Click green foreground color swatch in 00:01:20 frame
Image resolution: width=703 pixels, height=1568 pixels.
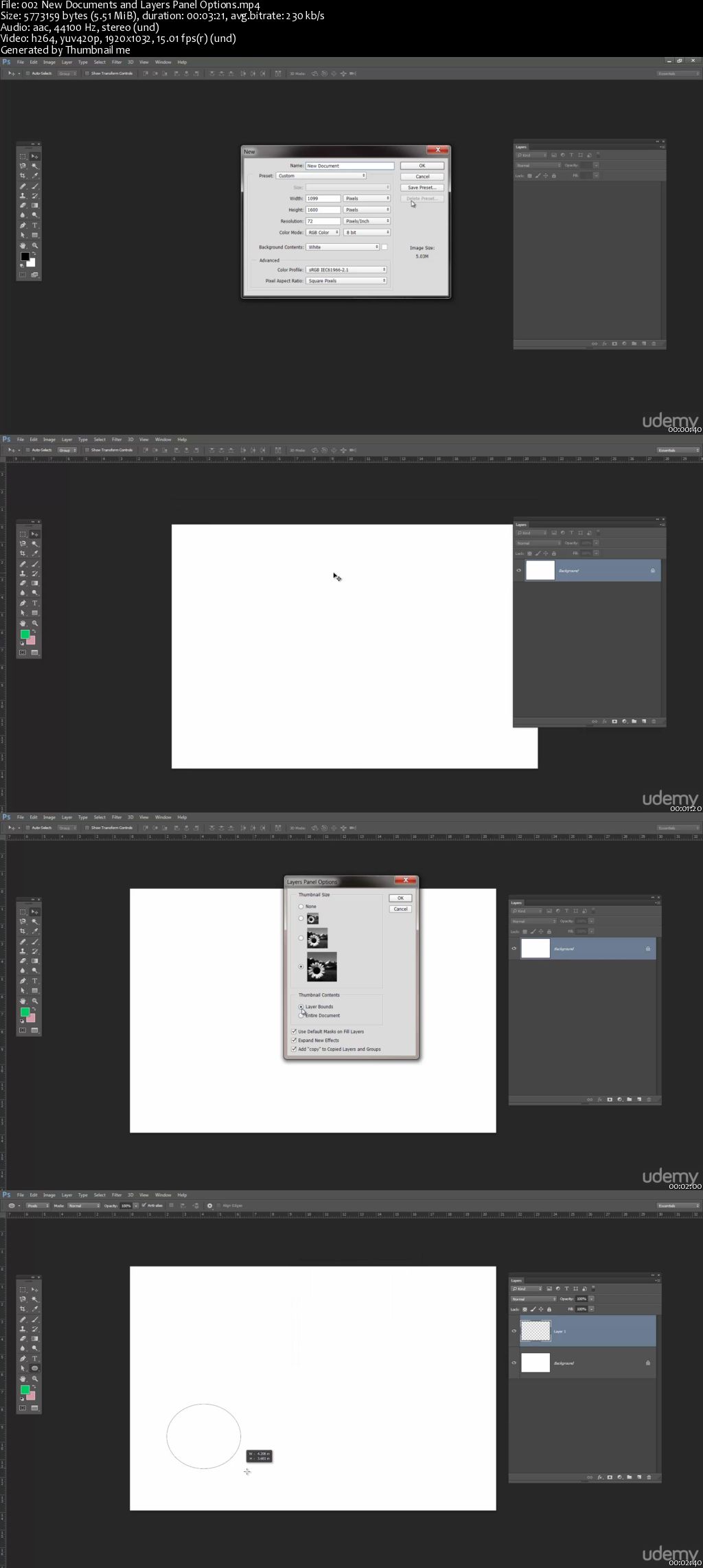[25, 635]
